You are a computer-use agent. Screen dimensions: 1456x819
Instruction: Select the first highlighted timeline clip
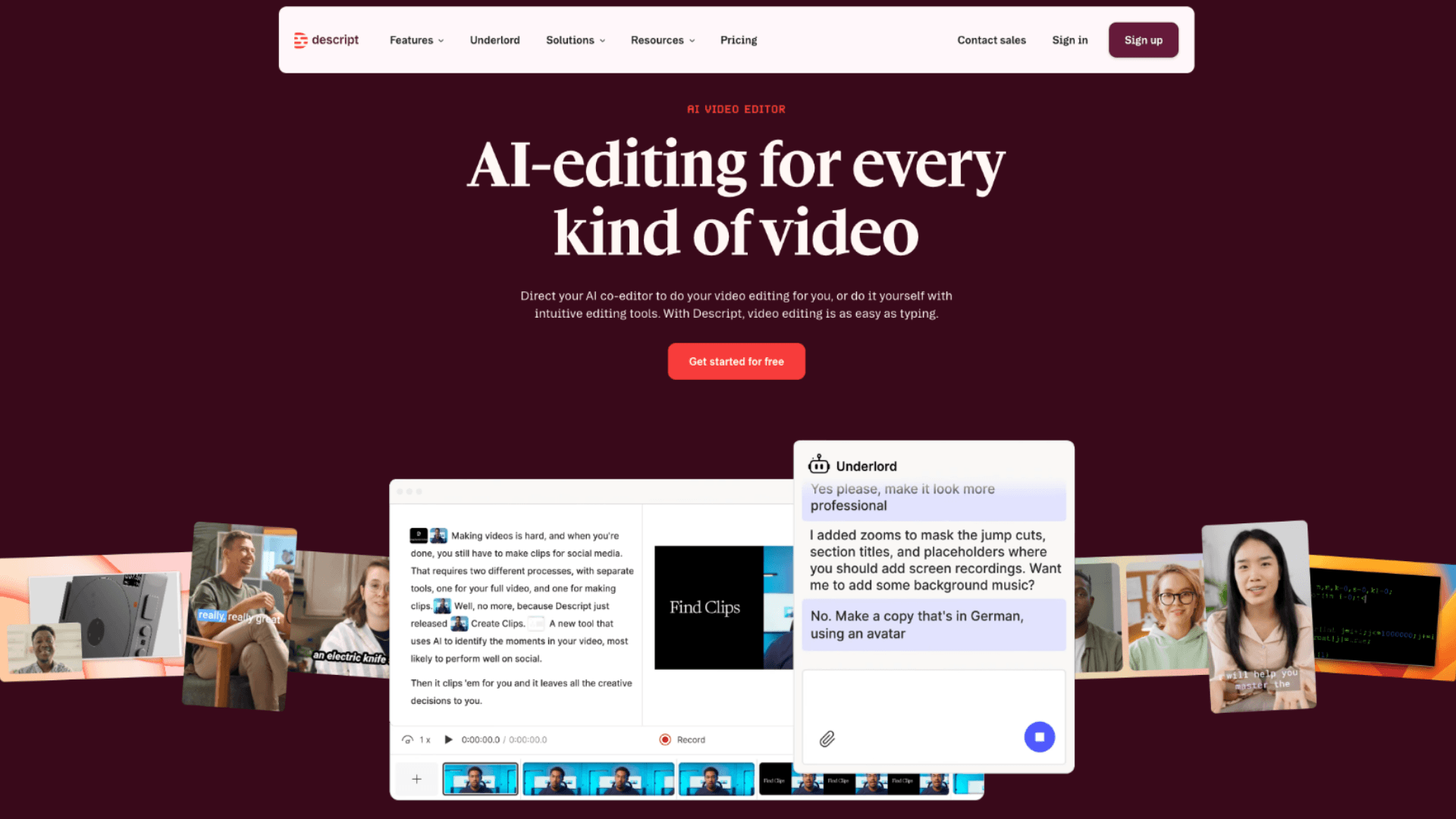[x=480, y=779]
